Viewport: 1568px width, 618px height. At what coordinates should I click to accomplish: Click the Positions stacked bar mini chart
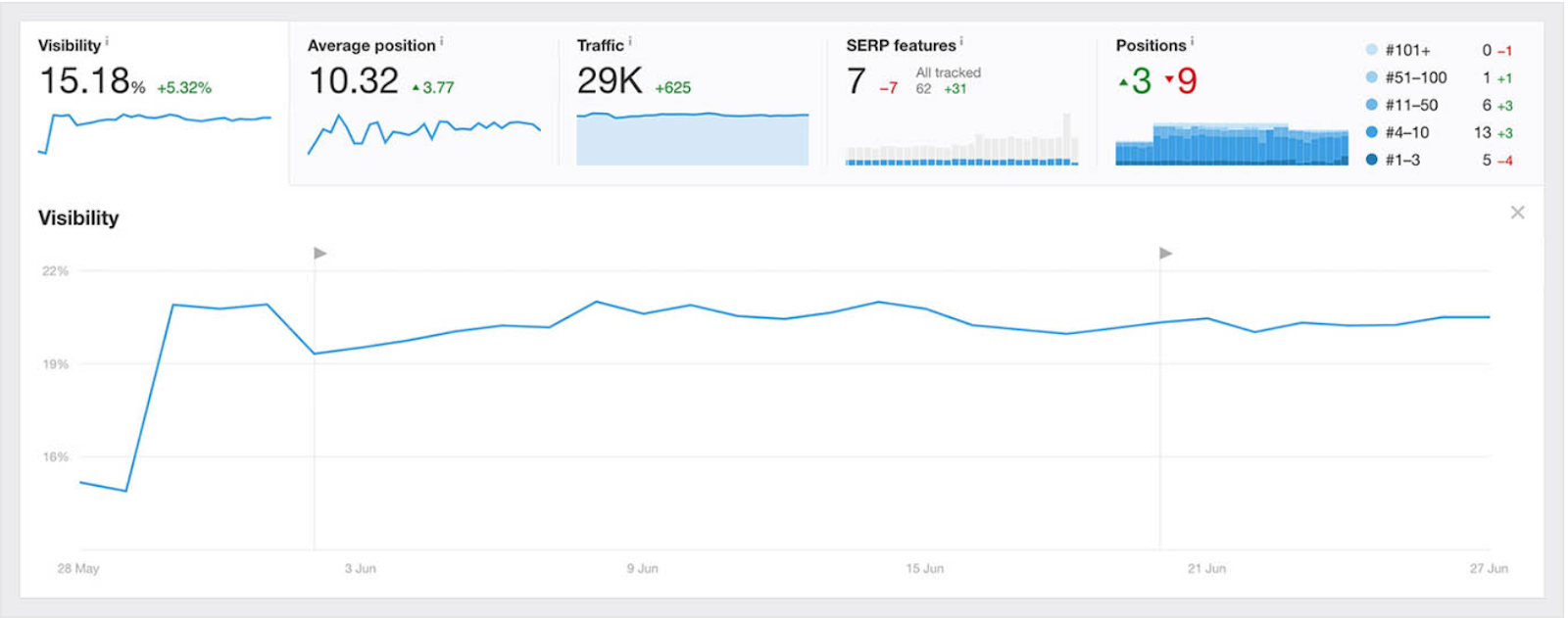(1232, 144)
